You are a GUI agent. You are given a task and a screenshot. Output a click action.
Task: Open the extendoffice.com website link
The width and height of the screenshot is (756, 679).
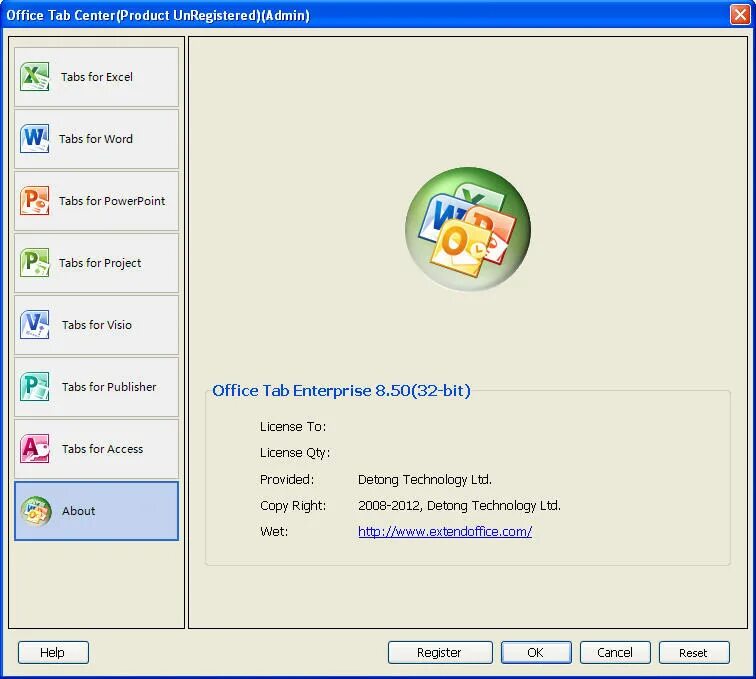(445, 531)
